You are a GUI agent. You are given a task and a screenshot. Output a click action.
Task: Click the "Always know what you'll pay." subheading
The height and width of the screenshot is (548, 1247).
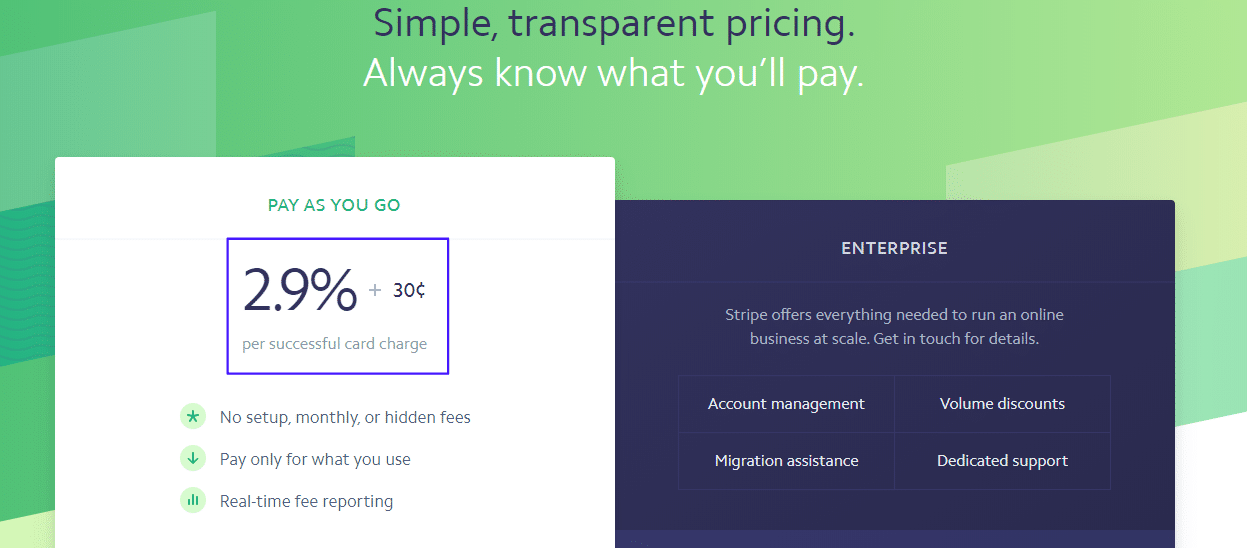(x=613, y=73)
